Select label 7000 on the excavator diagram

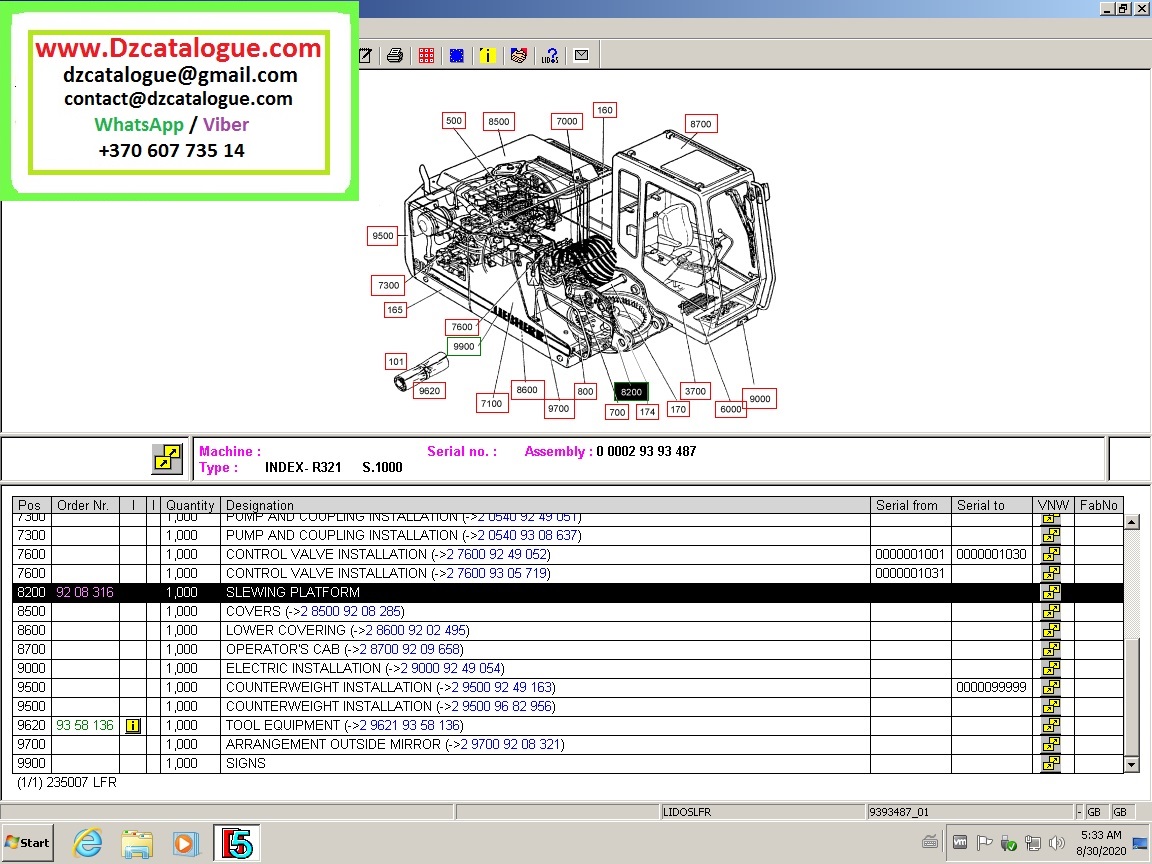pos(566,121)
